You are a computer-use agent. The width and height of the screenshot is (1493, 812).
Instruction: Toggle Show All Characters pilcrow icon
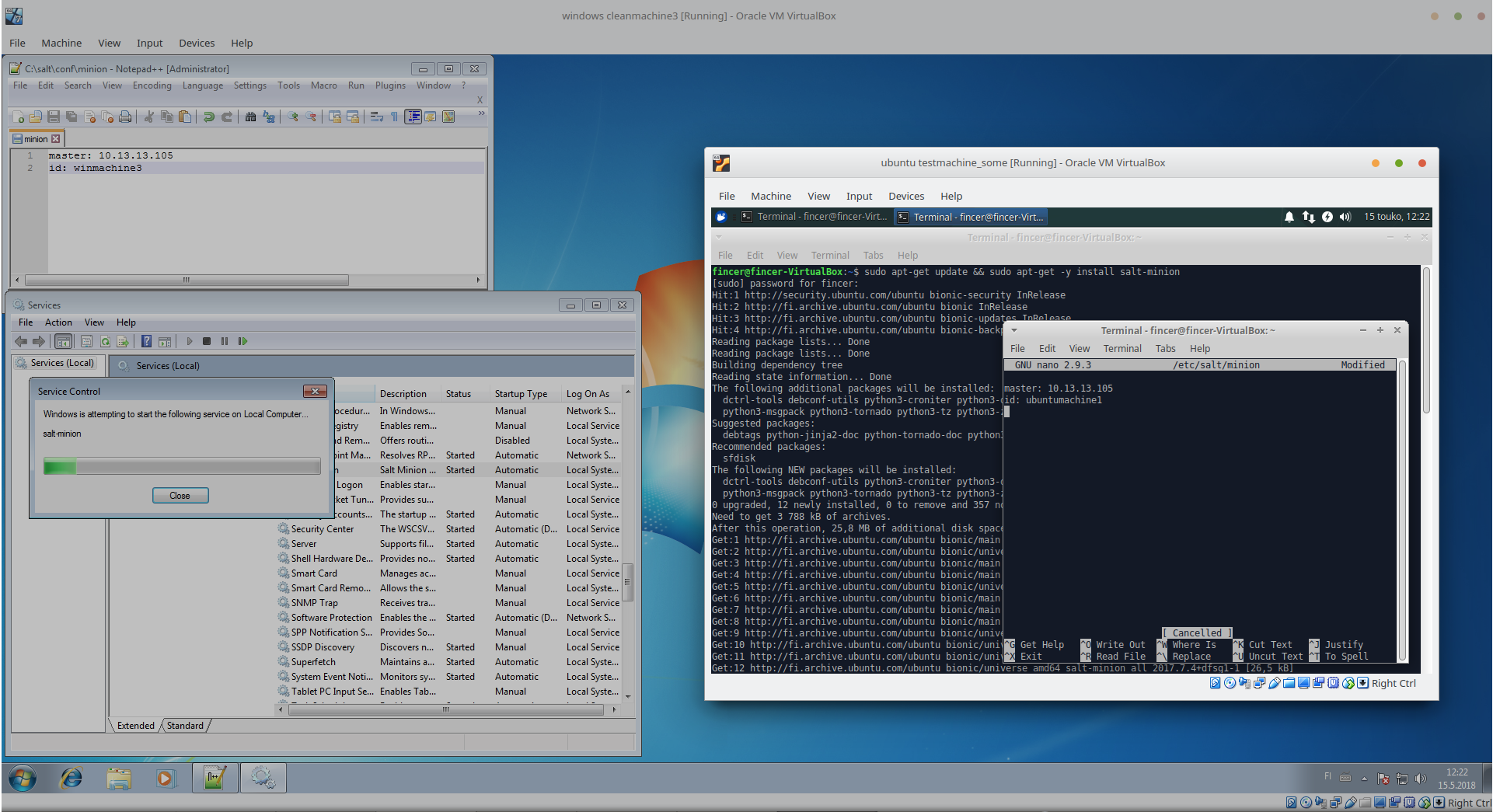click(394, 117)
